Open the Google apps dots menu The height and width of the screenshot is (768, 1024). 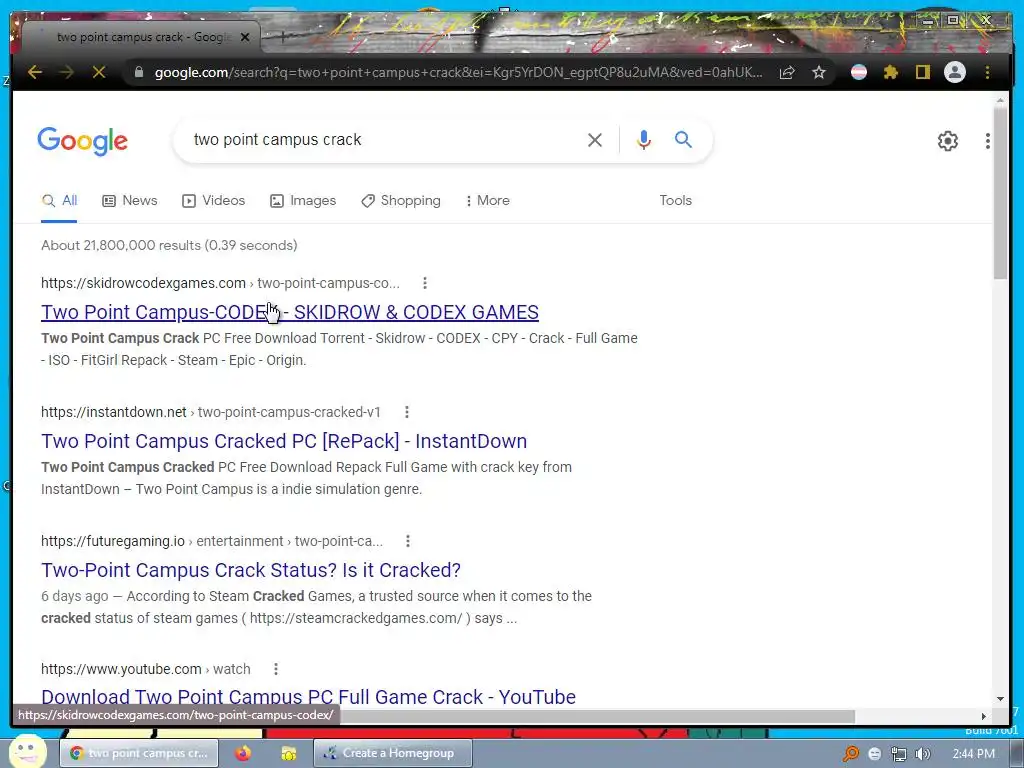click(987, 141)
